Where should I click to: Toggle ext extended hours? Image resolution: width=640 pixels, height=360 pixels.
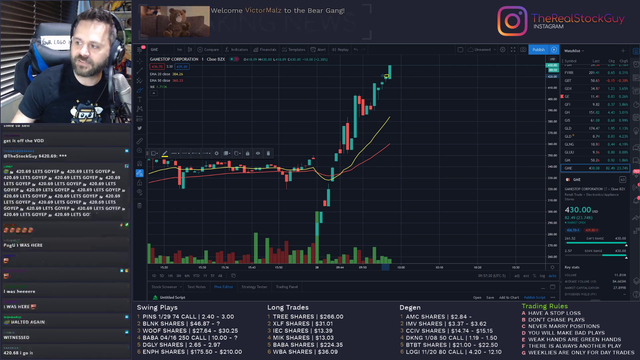click(526, 276)
